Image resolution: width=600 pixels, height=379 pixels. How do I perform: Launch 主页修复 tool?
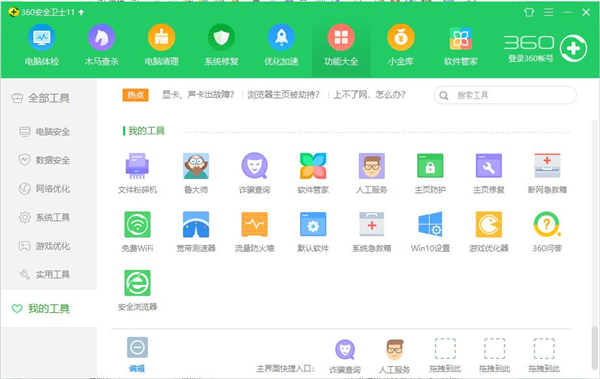point(489,173)
